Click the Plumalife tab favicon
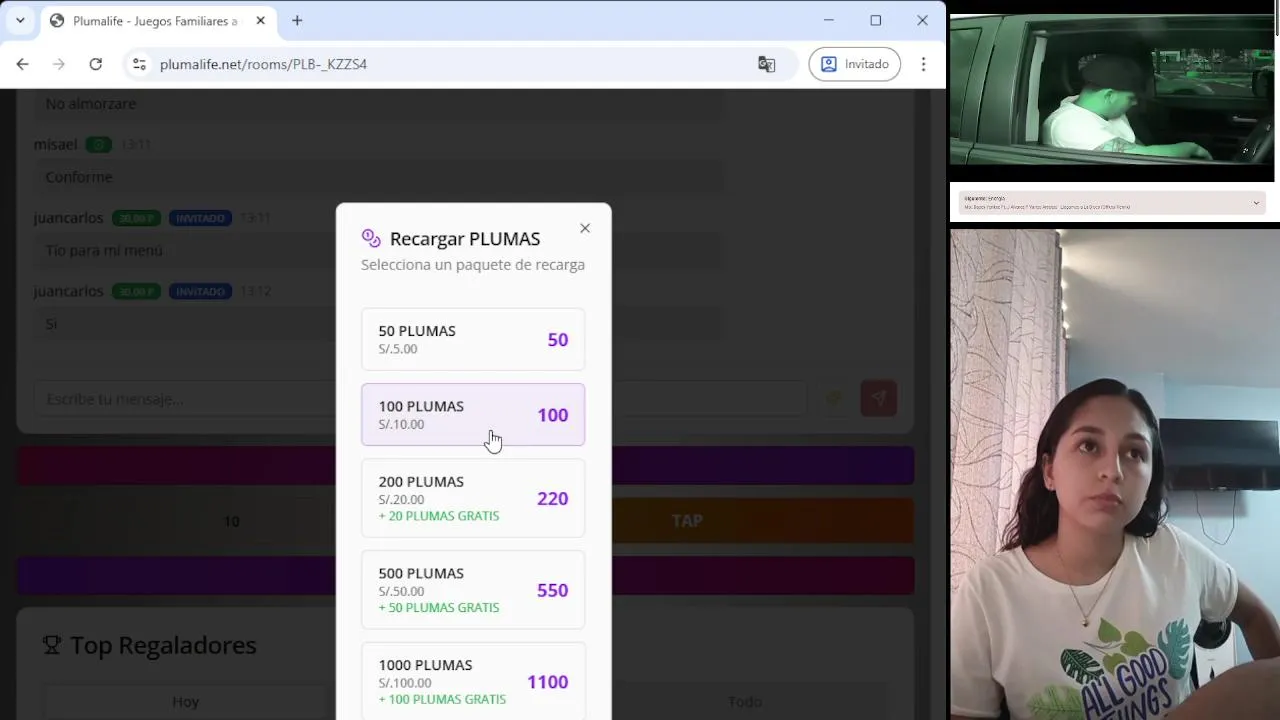The image size is (1280, 720). click(57, 20)
